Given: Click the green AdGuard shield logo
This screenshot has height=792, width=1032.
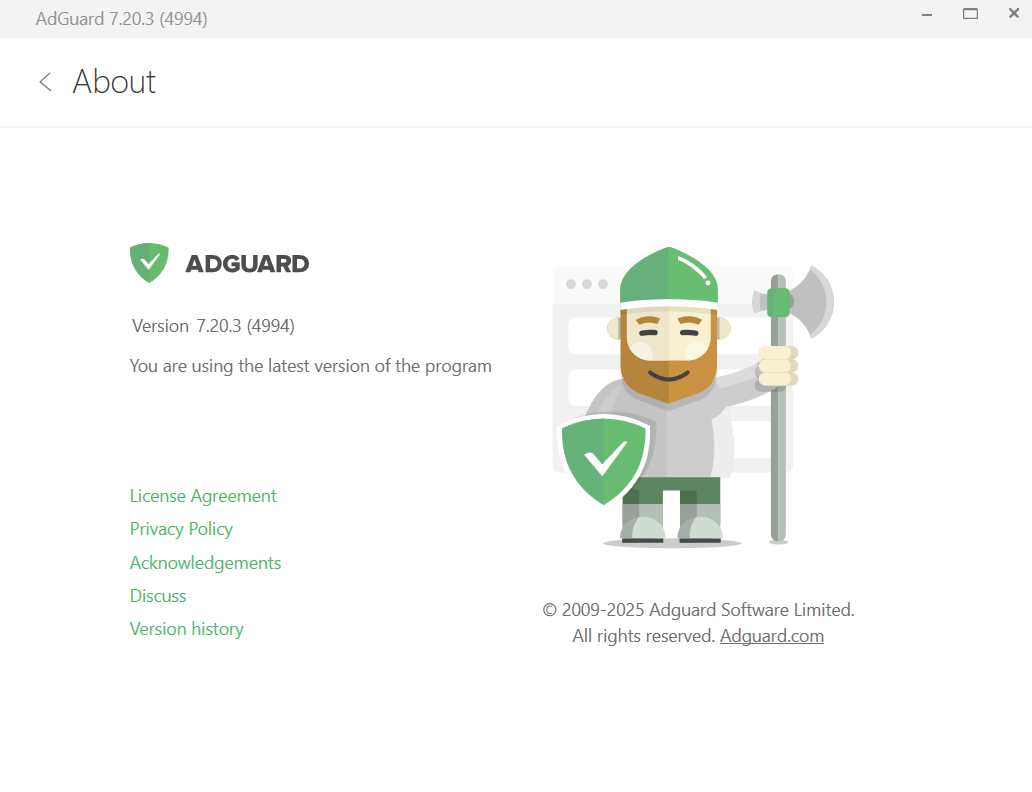Looking at the screenshot, I should (149, 263).
